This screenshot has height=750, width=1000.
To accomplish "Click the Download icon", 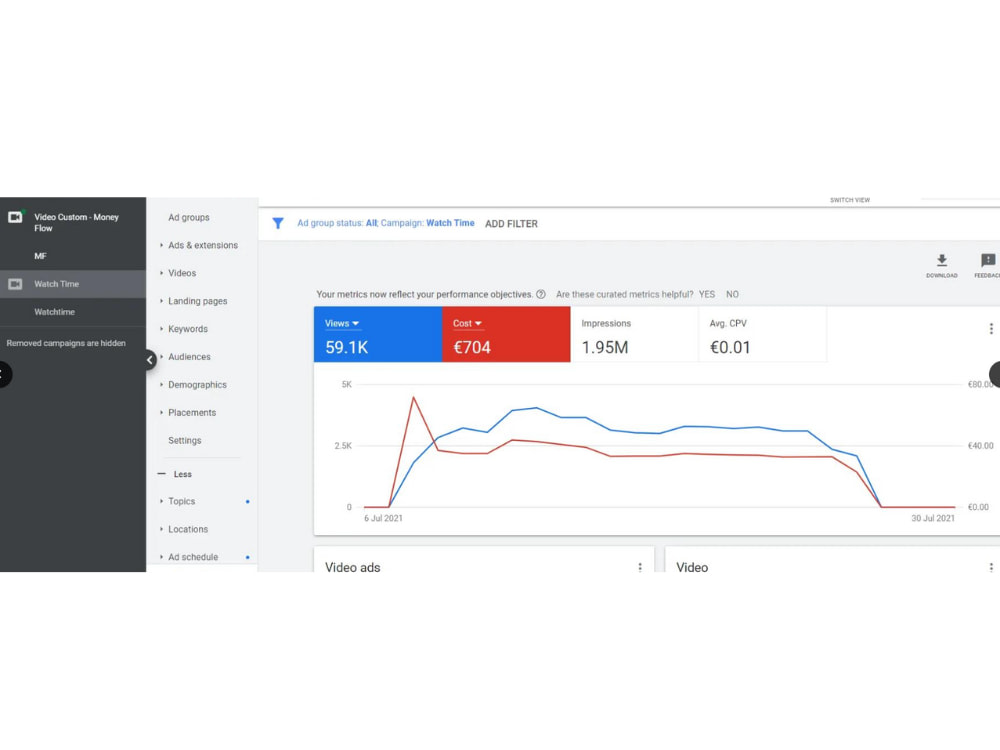I will (941, 260).
